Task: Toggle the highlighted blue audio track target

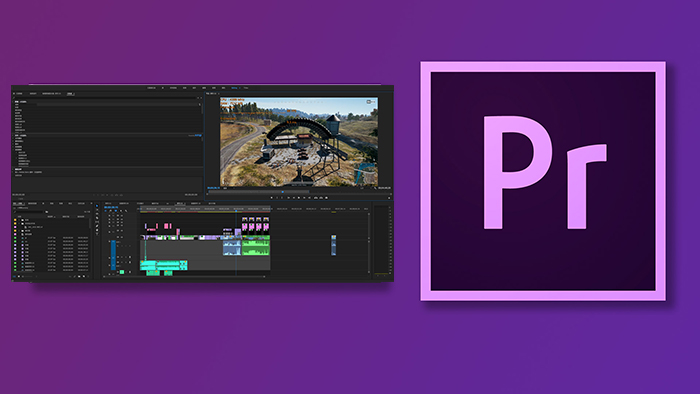Action: coord(113,255)
